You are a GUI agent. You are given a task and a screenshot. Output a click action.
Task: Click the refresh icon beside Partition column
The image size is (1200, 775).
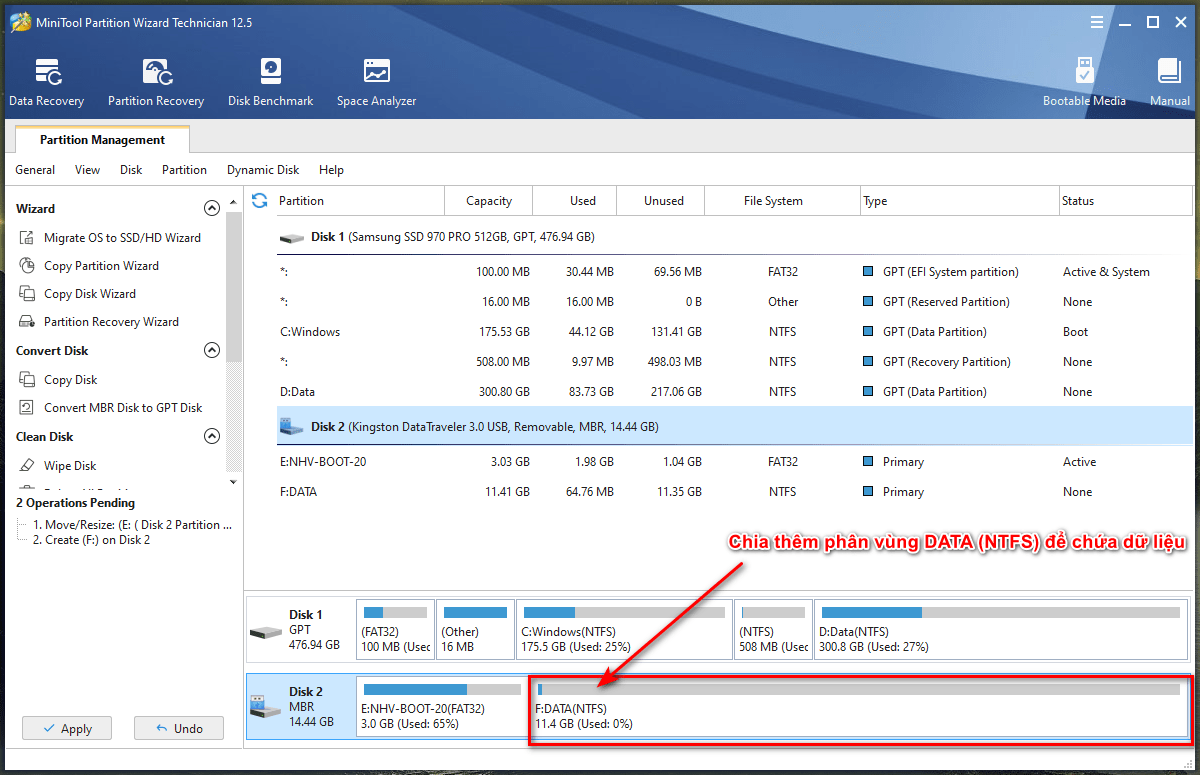click(x=260, y=200)
